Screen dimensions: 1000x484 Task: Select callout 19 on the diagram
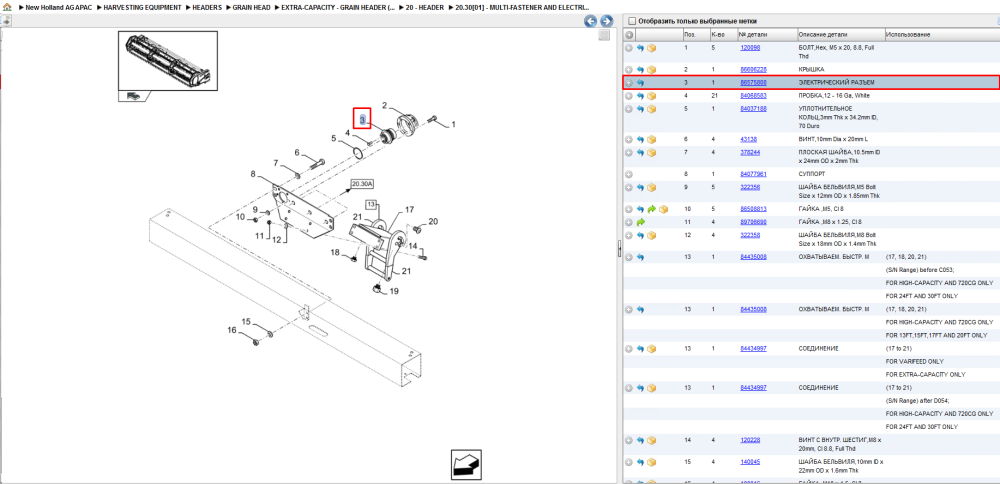394,291
